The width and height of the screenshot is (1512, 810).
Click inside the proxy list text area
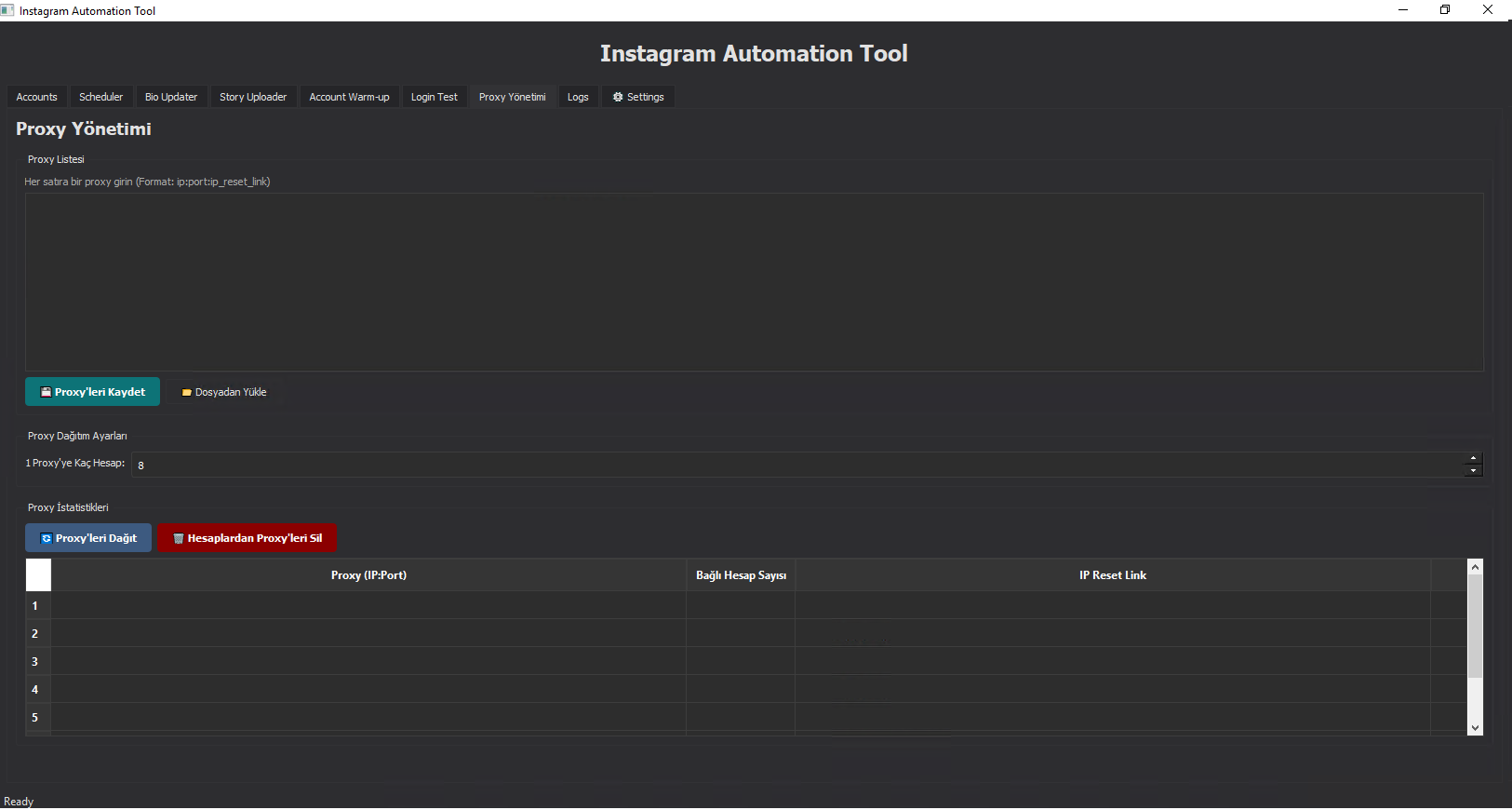pos(754,282)
